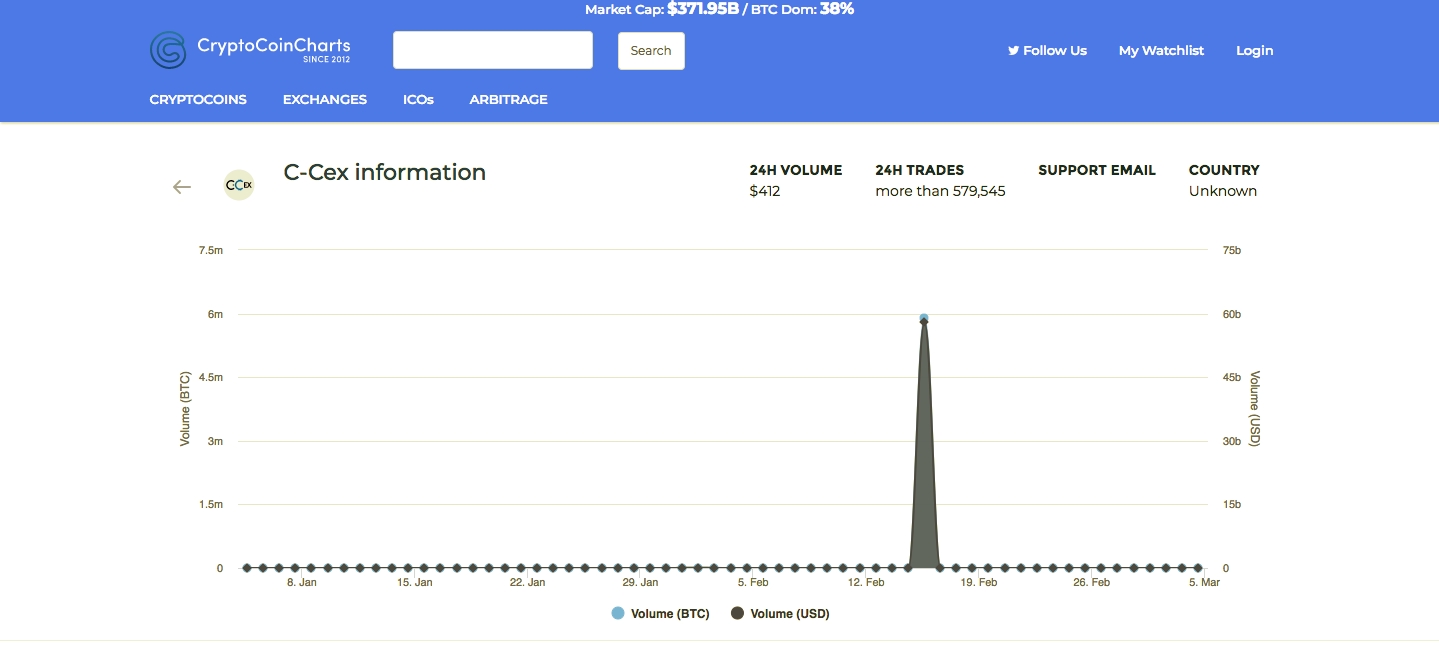Viewport: 1439px width, 659px height.
Task: Click the 26. Feb axis label
Action: click(1092, 582)
